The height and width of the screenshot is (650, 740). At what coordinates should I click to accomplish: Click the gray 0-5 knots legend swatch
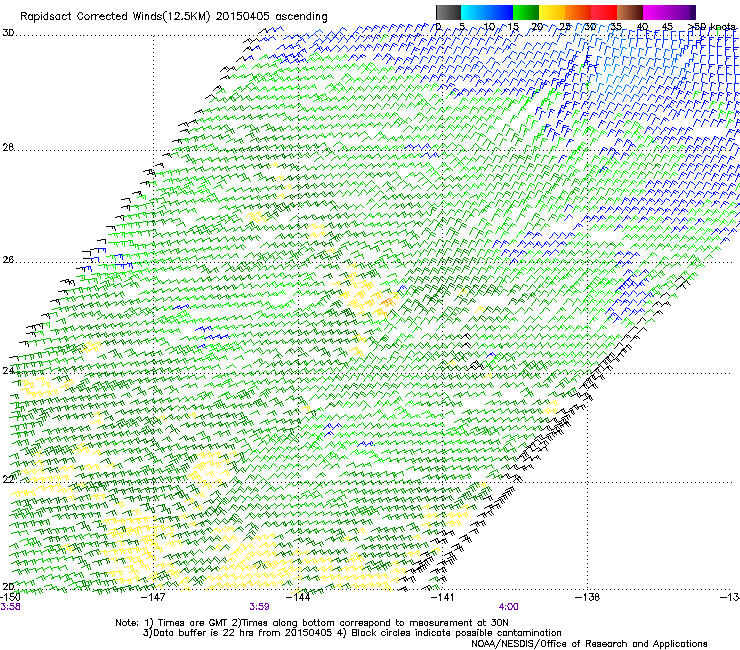(x=448, y=12)
